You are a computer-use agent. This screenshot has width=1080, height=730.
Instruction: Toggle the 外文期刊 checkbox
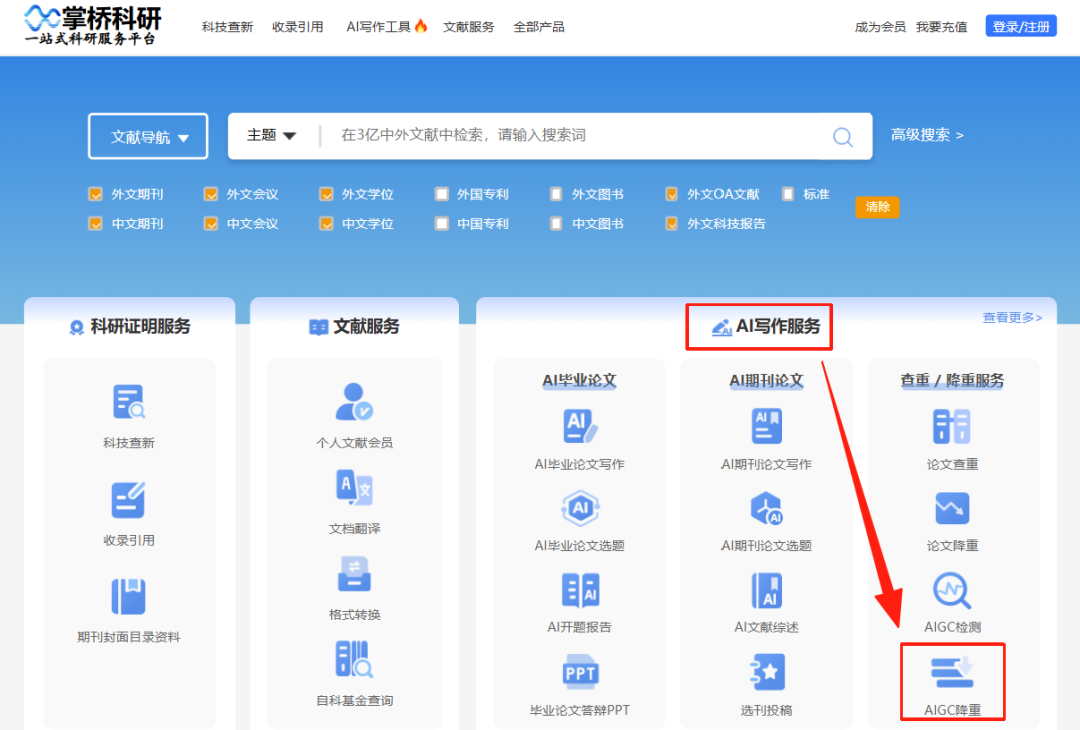[x=96, y=194]
